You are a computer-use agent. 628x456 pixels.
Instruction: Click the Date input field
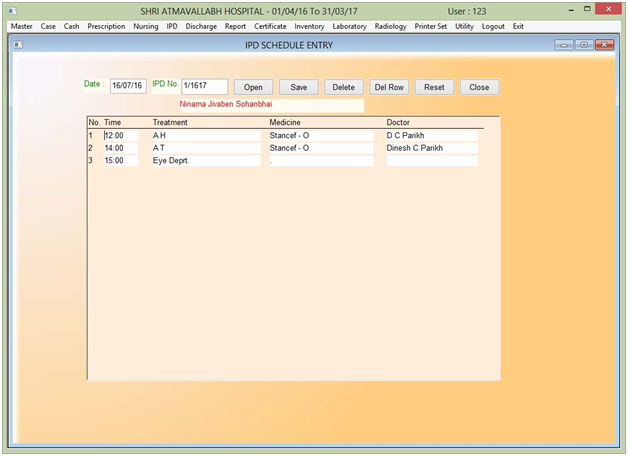[128, 87]
